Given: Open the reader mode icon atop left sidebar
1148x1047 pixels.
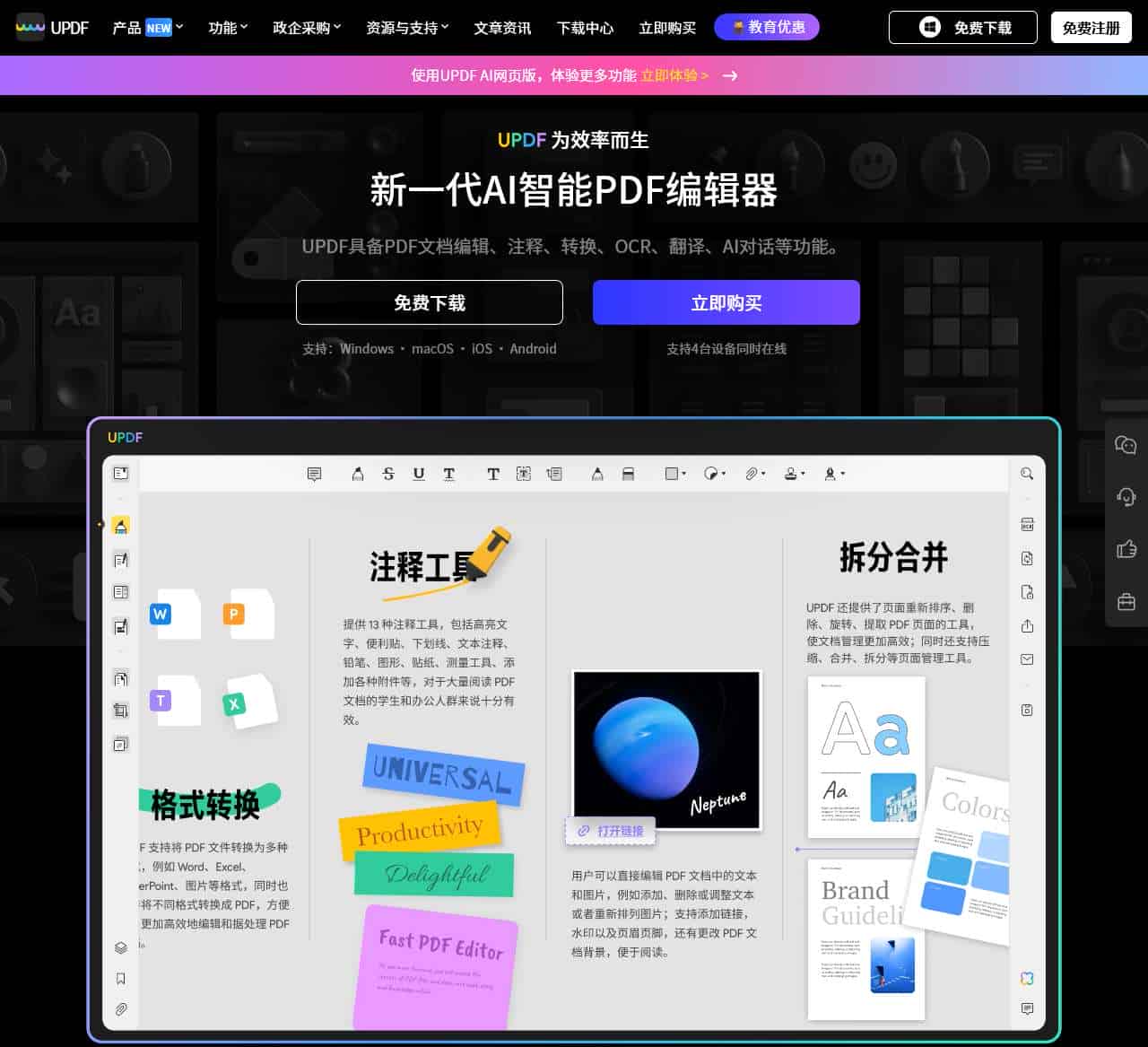Looking at the screenshot, I should (x=121, y=473).
